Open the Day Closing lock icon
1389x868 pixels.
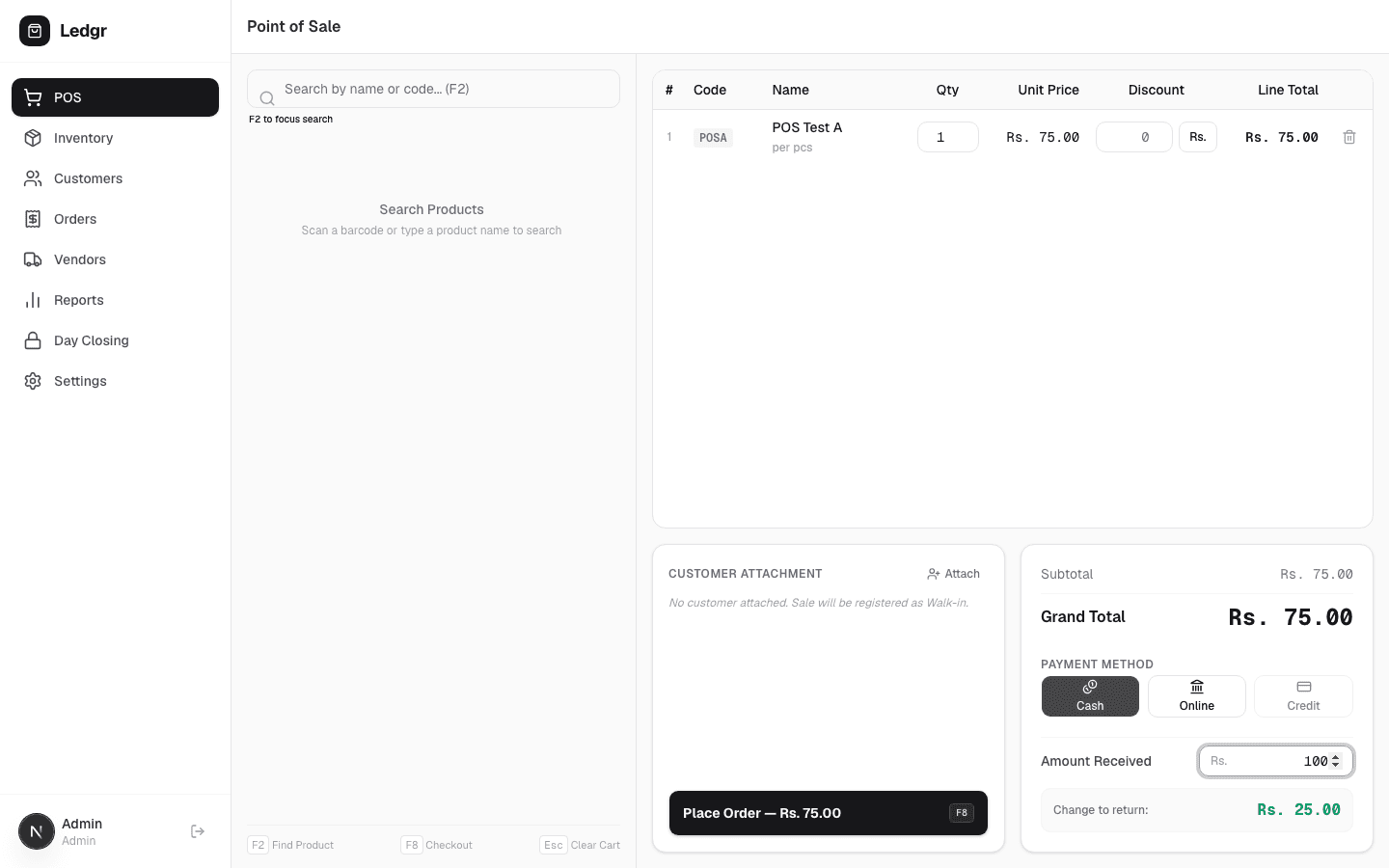pos(33,340)
